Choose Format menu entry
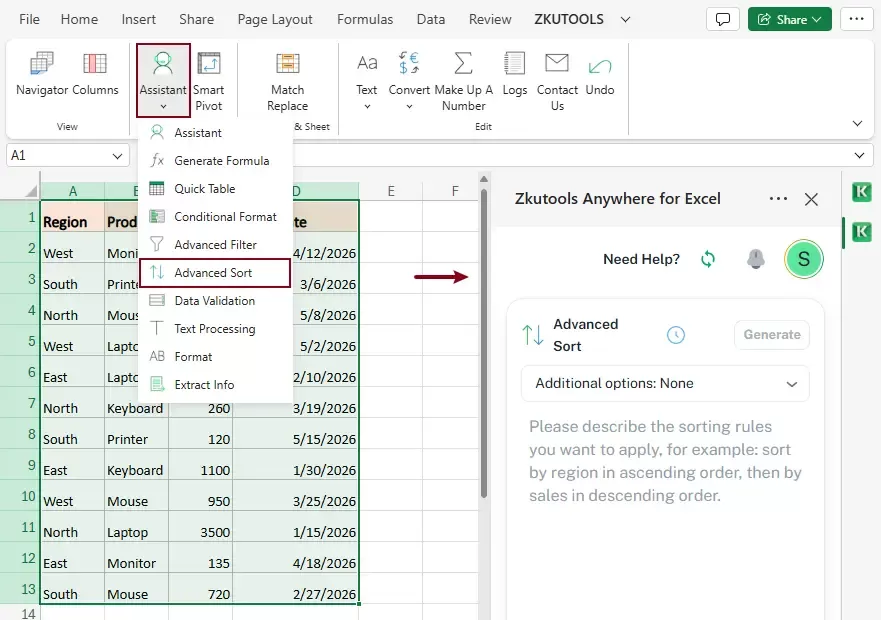The image size is (881, 620). pyautogui.click(x=215, y=357)
